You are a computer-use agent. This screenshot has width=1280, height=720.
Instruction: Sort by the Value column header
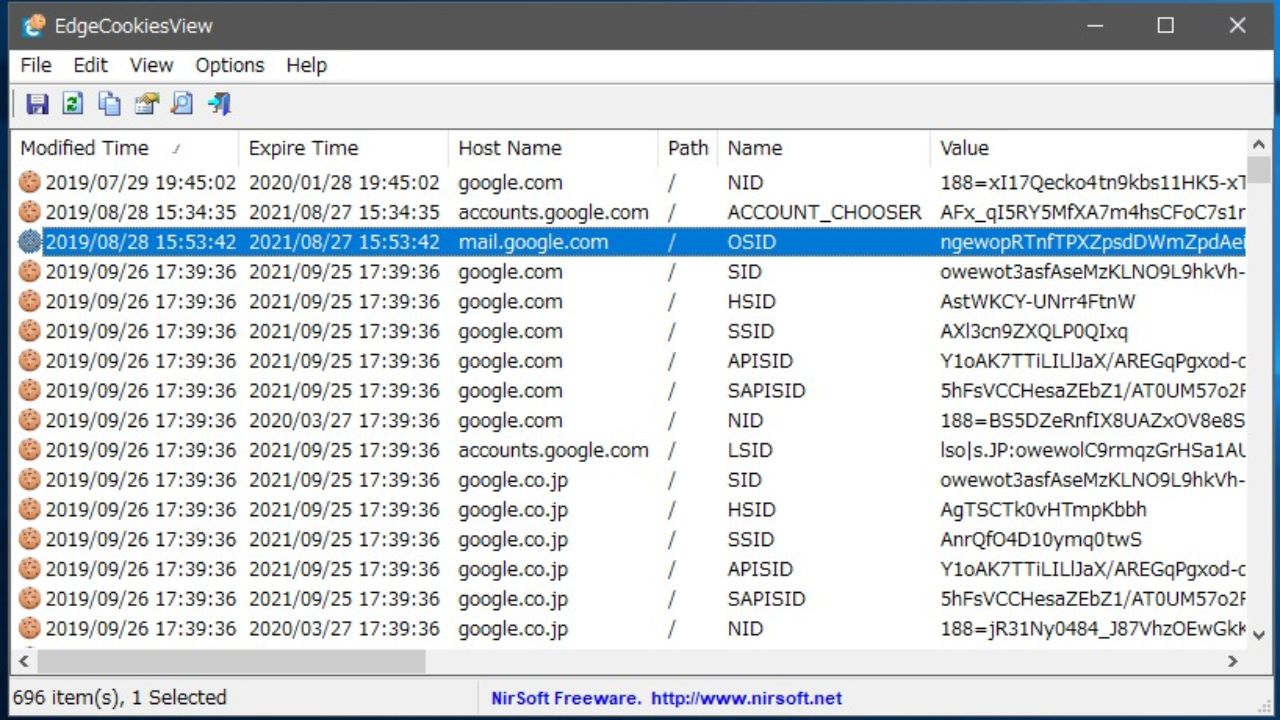click(1088, 148)
